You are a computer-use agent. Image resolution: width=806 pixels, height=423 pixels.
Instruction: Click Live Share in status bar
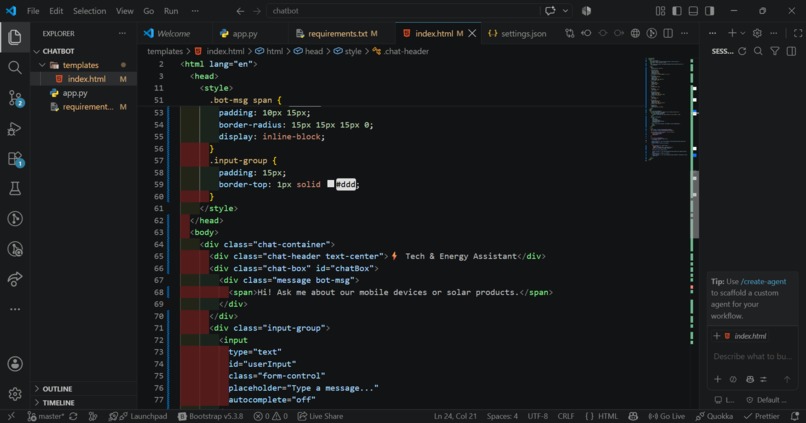click(320, 416)
